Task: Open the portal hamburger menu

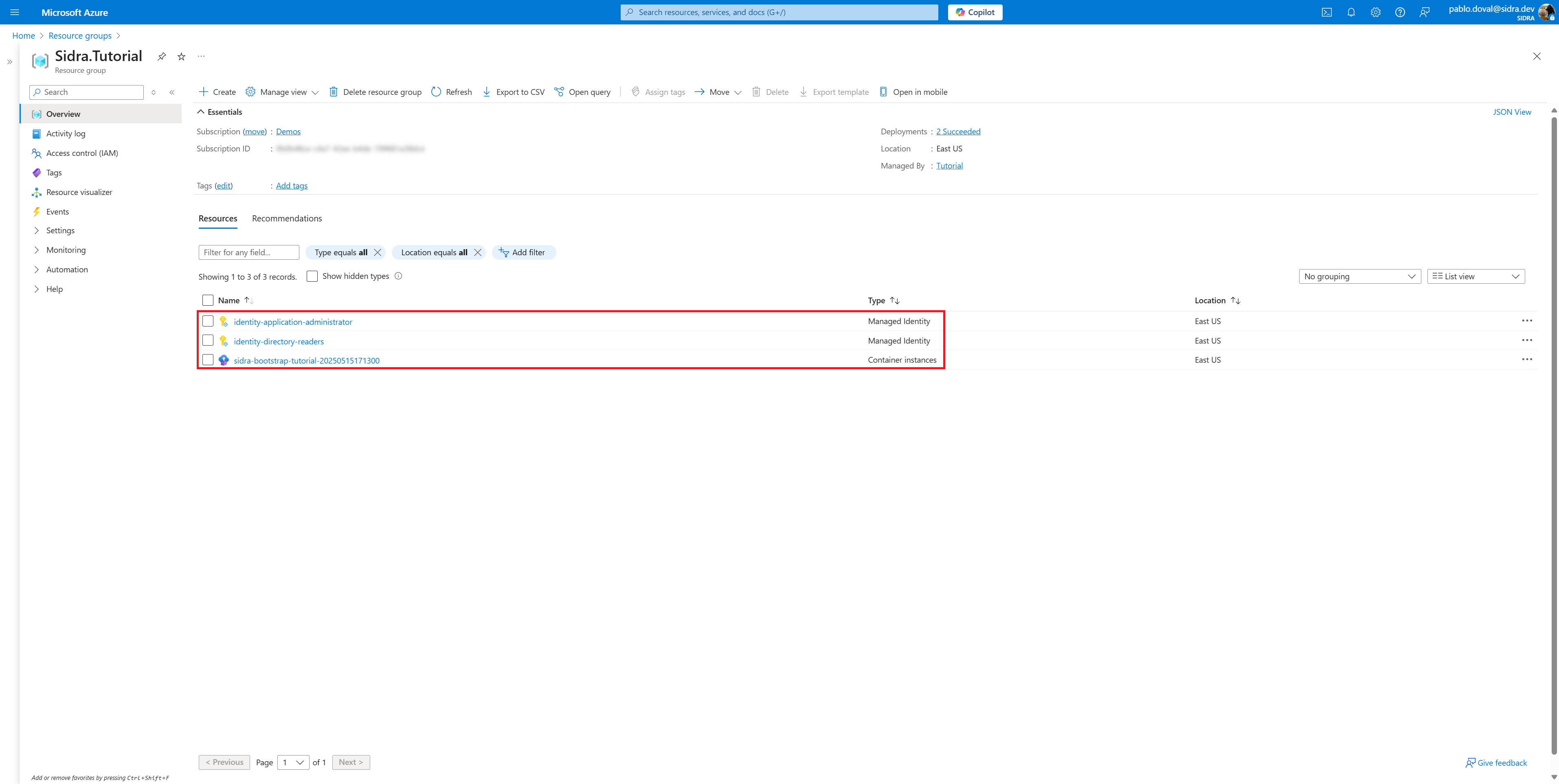Action: 15,12
